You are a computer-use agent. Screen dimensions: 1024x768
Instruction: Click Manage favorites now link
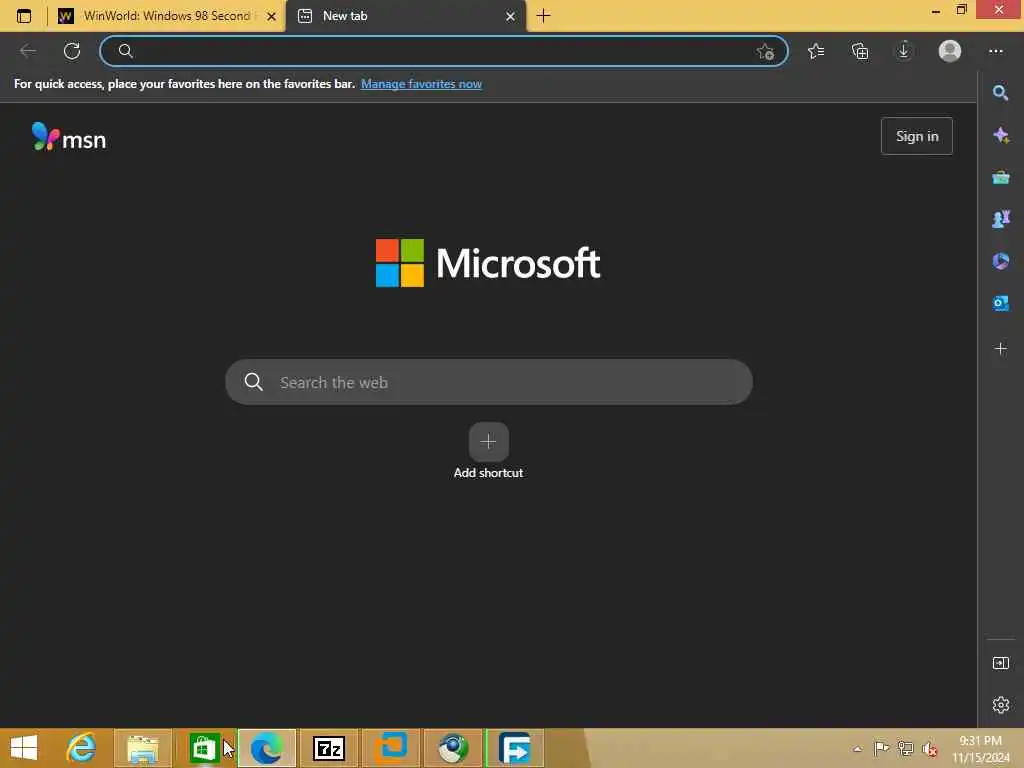click(x=421, y=84)
